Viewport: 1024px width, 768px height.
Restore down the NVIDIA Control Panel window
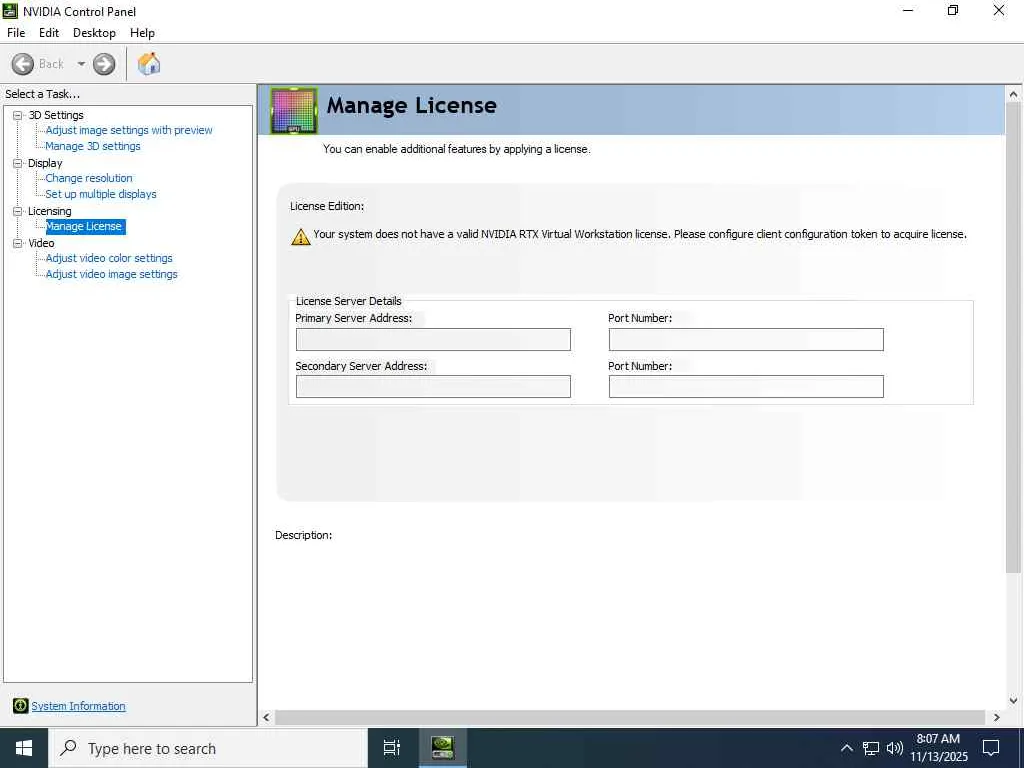(953, 11)
